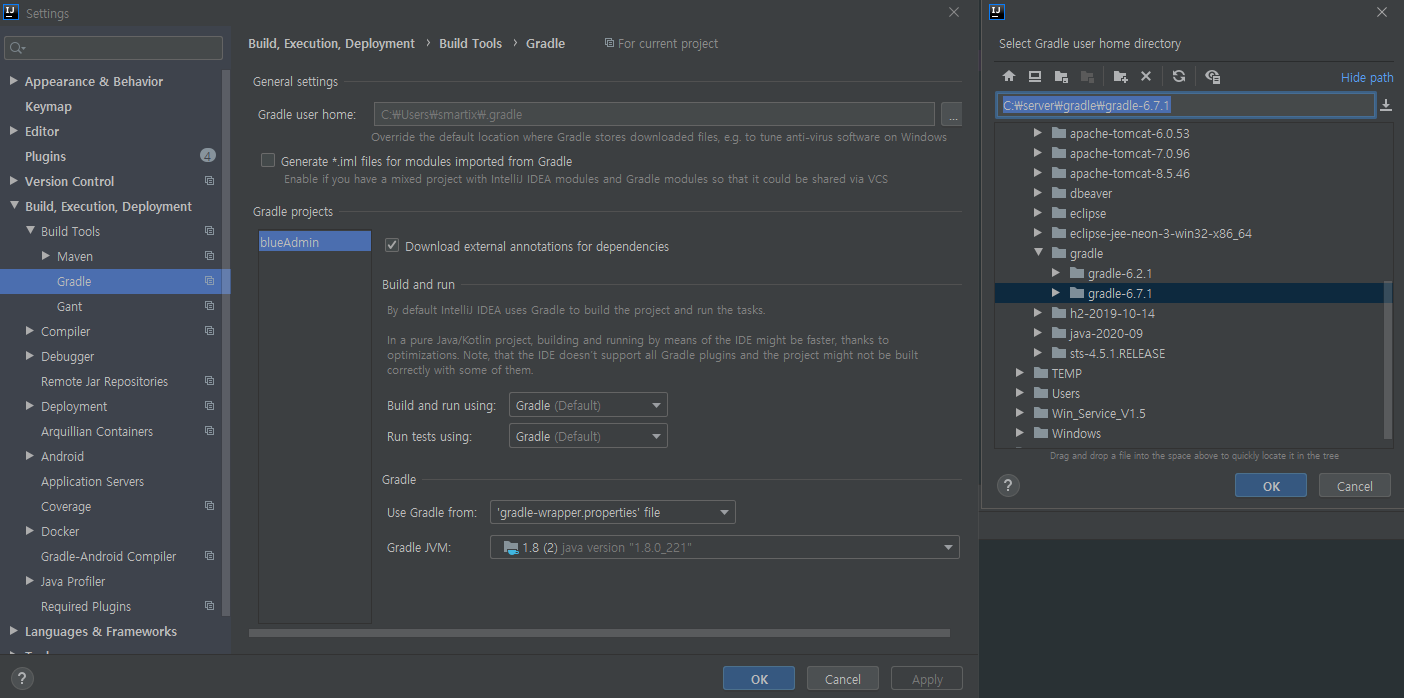Click horizontal scrollbar below Gradle settings
The width and height of the screenshot is (1404, 698).
[598, 632]
